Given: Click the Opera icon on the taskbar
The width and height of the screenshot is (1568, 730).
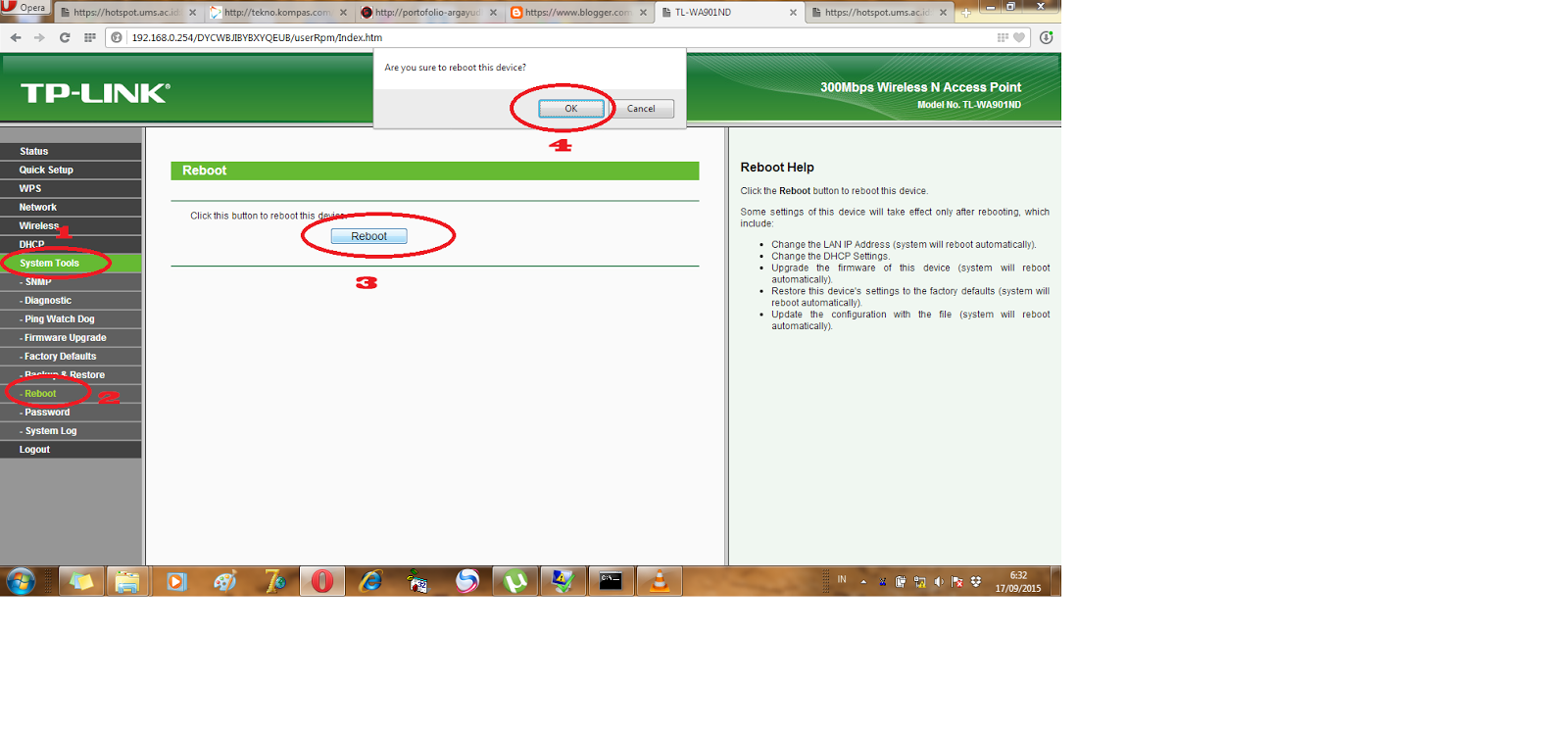Looking at the screenshot, I should 322,581.
